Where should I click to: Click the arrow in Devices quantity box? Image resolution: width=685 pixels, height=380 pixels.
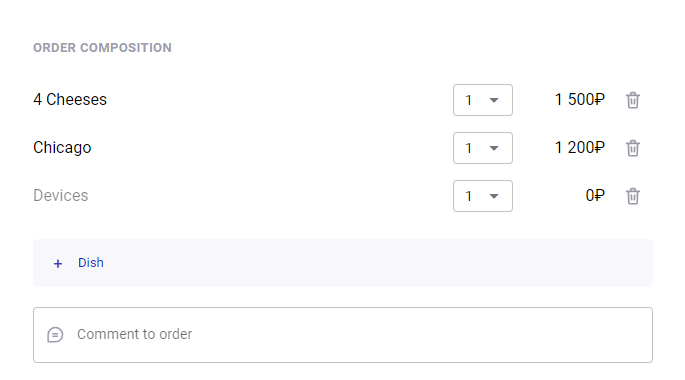(x=494, y=197)
